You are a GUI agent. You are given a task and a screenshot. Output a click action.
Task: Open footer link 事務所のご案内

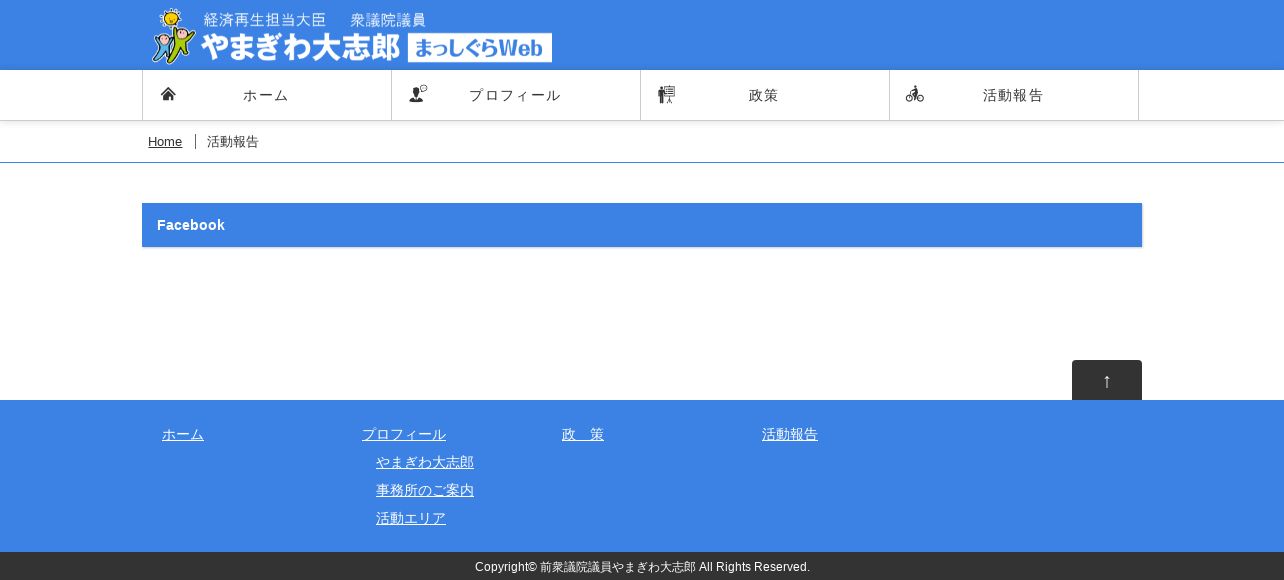tap(425, 490)
